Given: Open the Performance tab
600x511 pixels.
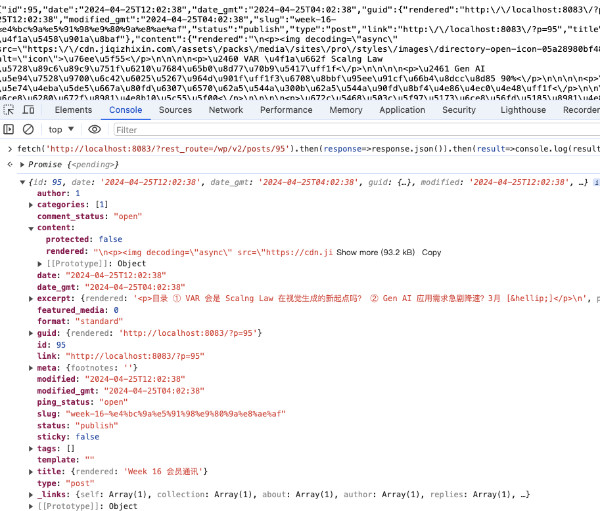Looking at the screenshot, I should [286, 110].
